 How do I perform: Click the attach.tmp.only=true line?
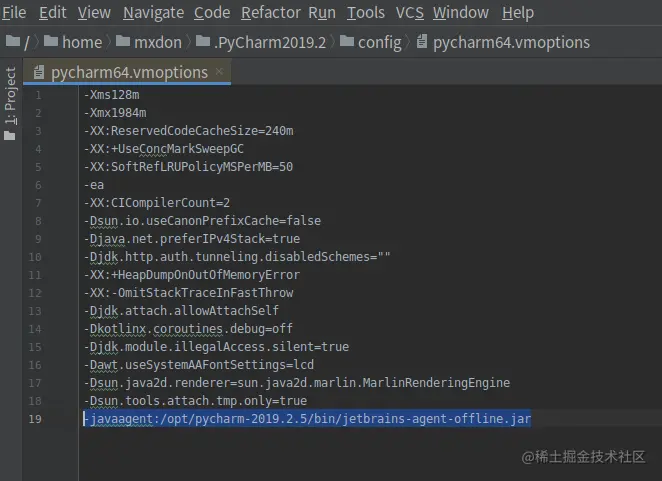pos(195,400)
